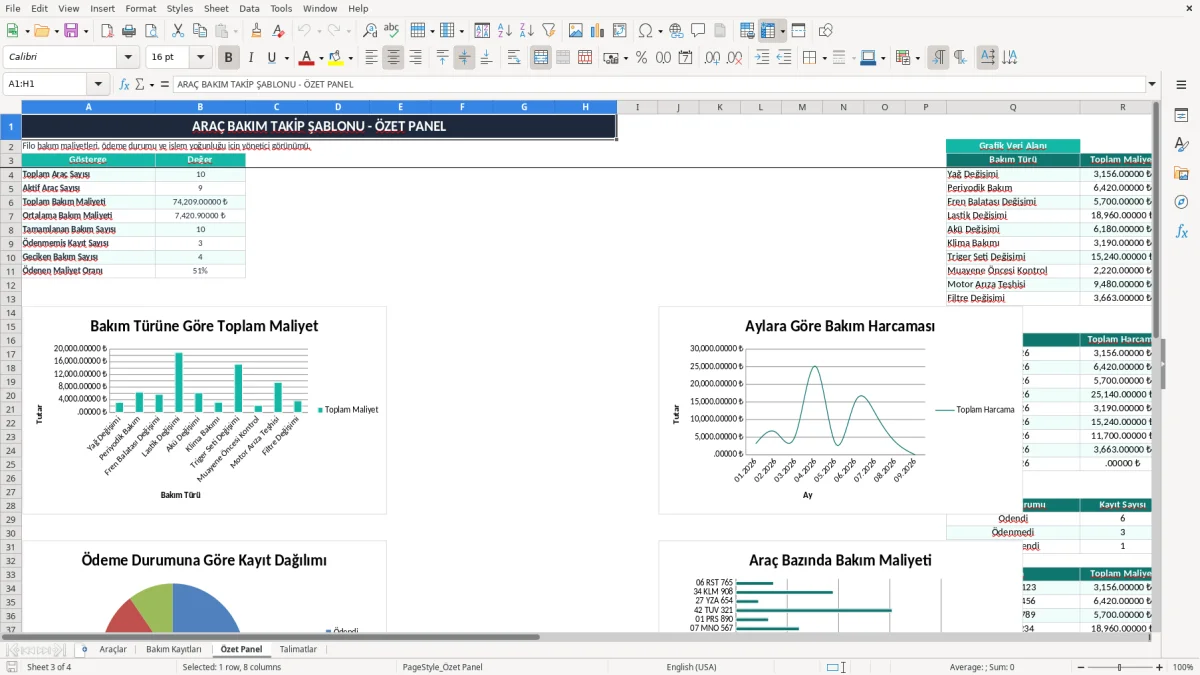Open sidebar Navigator compass icon
Viewport: 1200px width, 675px height.
[x=1181, y=202]
